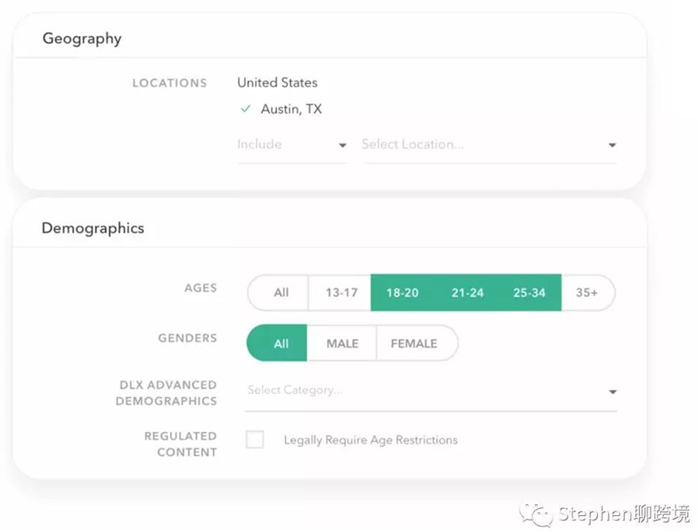
Task: Deselect the 18-20 age range
Action: point(402,293)
